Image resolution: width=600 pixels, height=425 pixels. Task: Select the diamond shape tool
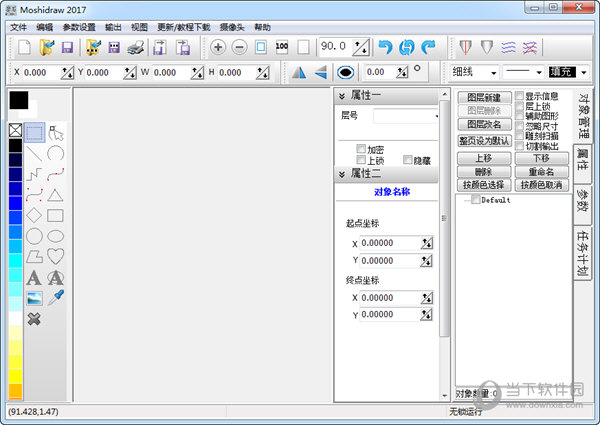click(x=34, y=215)
